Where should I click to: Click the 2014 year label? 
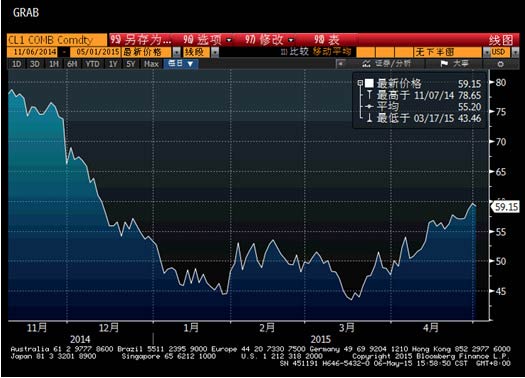(x=80, y=339)
